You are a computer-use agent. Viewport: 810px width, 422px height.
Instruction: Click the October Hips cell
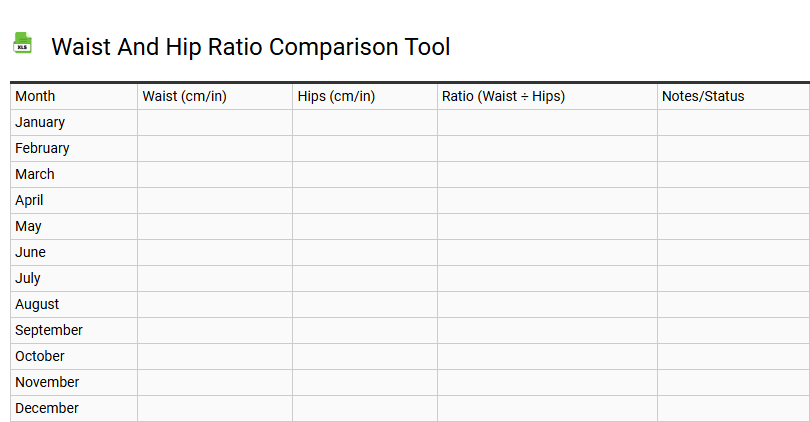365,356
